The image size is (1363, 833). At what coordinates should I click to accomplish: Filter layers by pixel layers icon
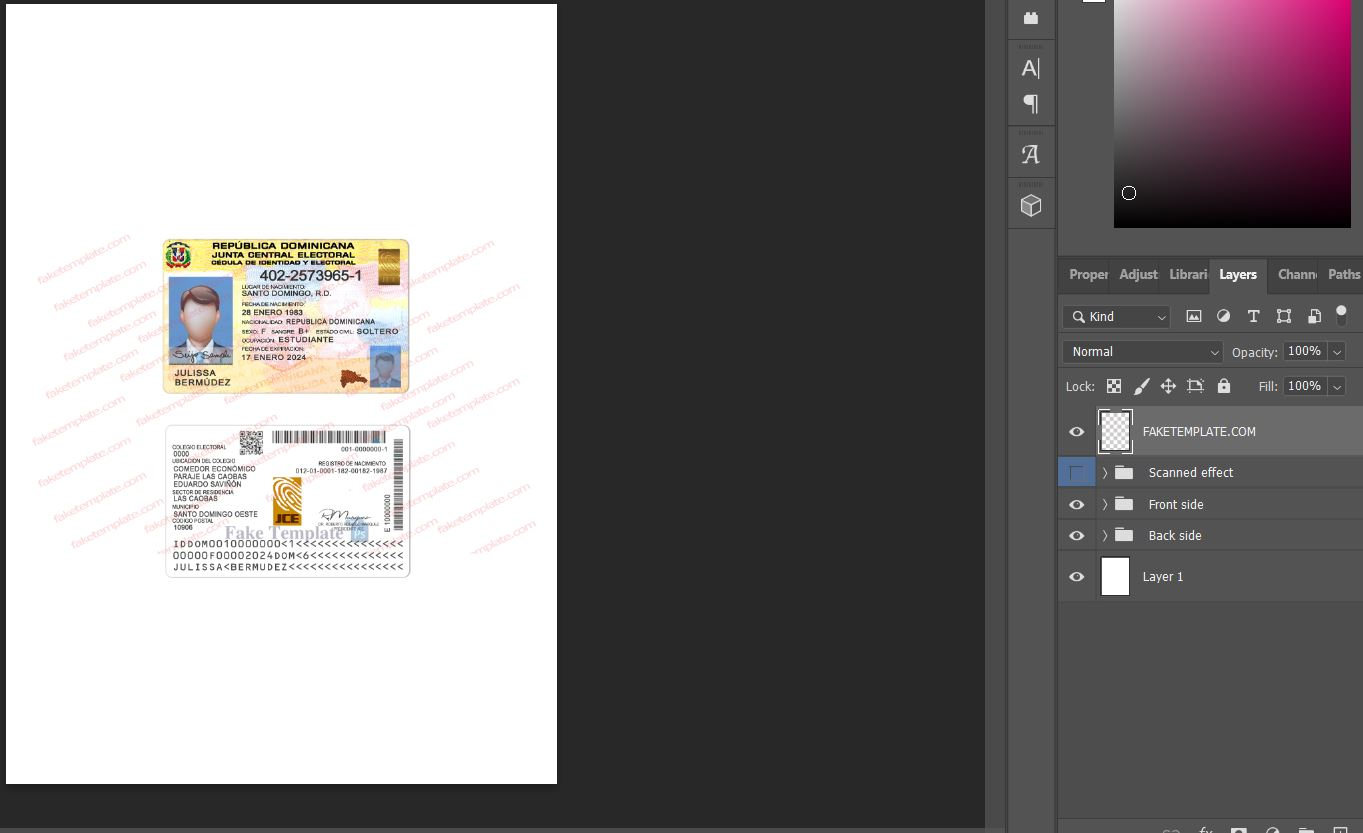coord(1193,316)
